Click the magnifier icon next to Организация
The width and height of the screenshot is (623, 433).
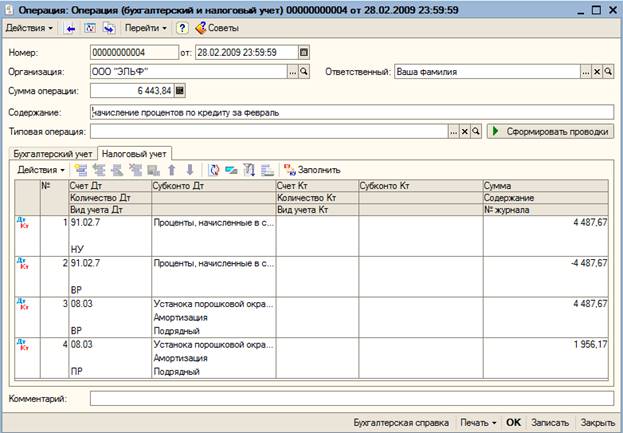(306, 72)
